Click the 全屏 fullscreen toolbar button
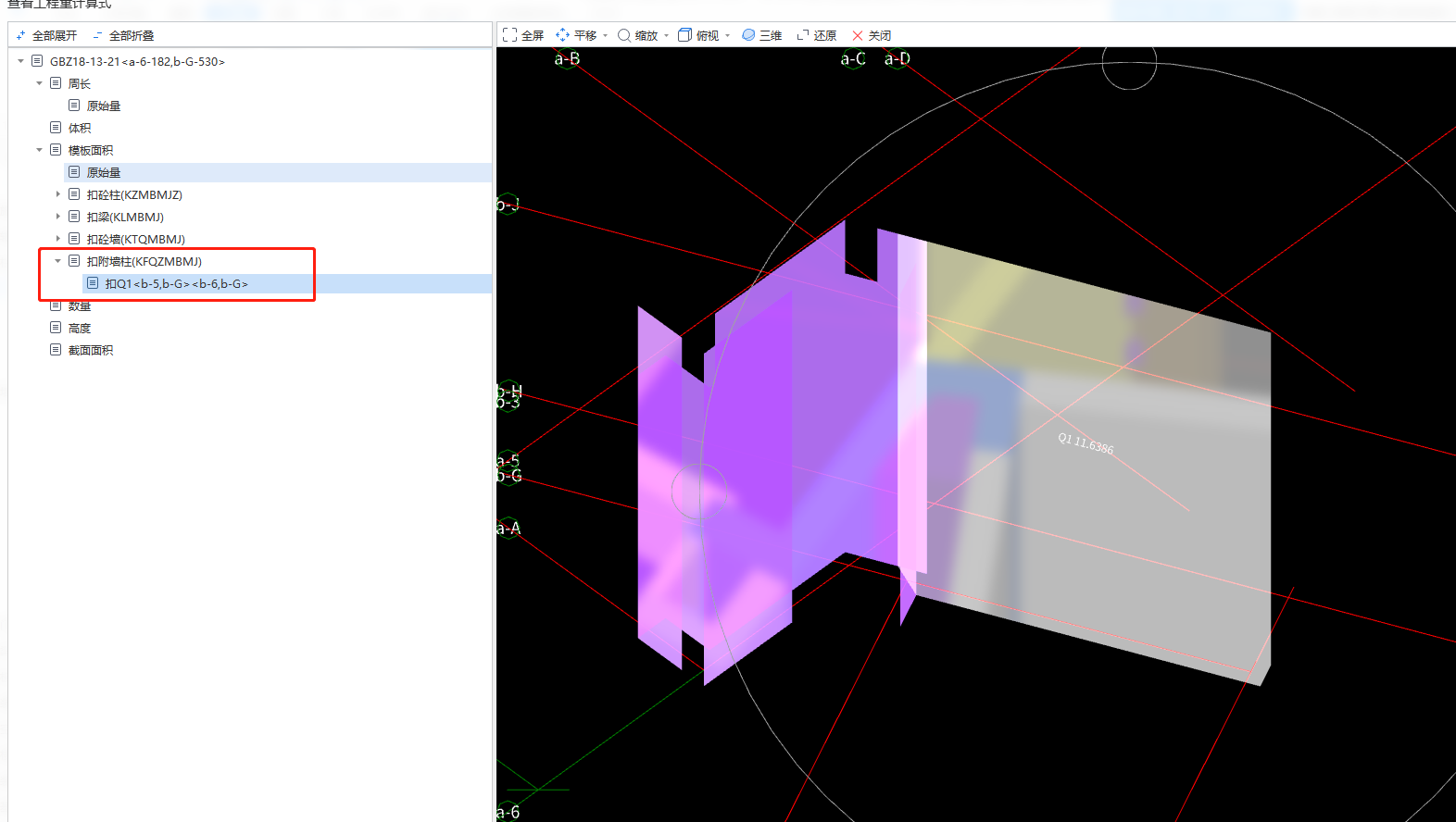The height and width of the screenshot is (822, 1456). pos(523,35)
